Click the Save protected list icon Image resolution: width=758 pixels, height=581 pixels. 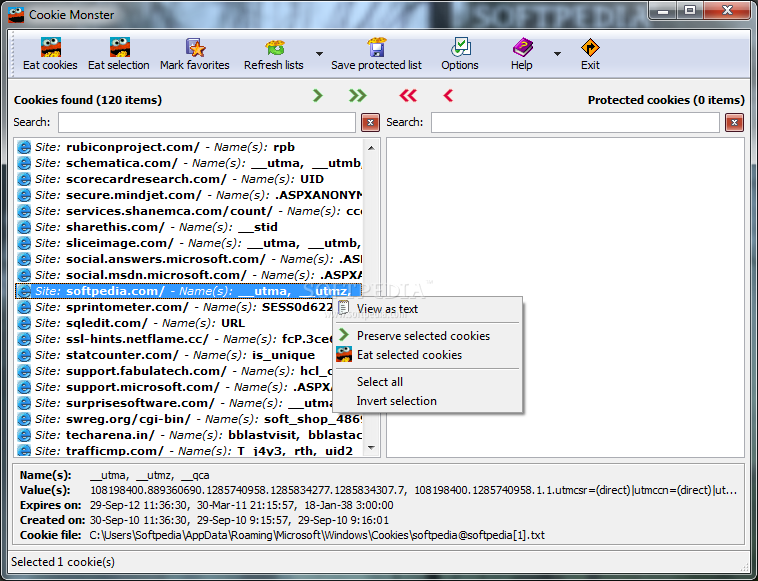[x=376, y=47]
